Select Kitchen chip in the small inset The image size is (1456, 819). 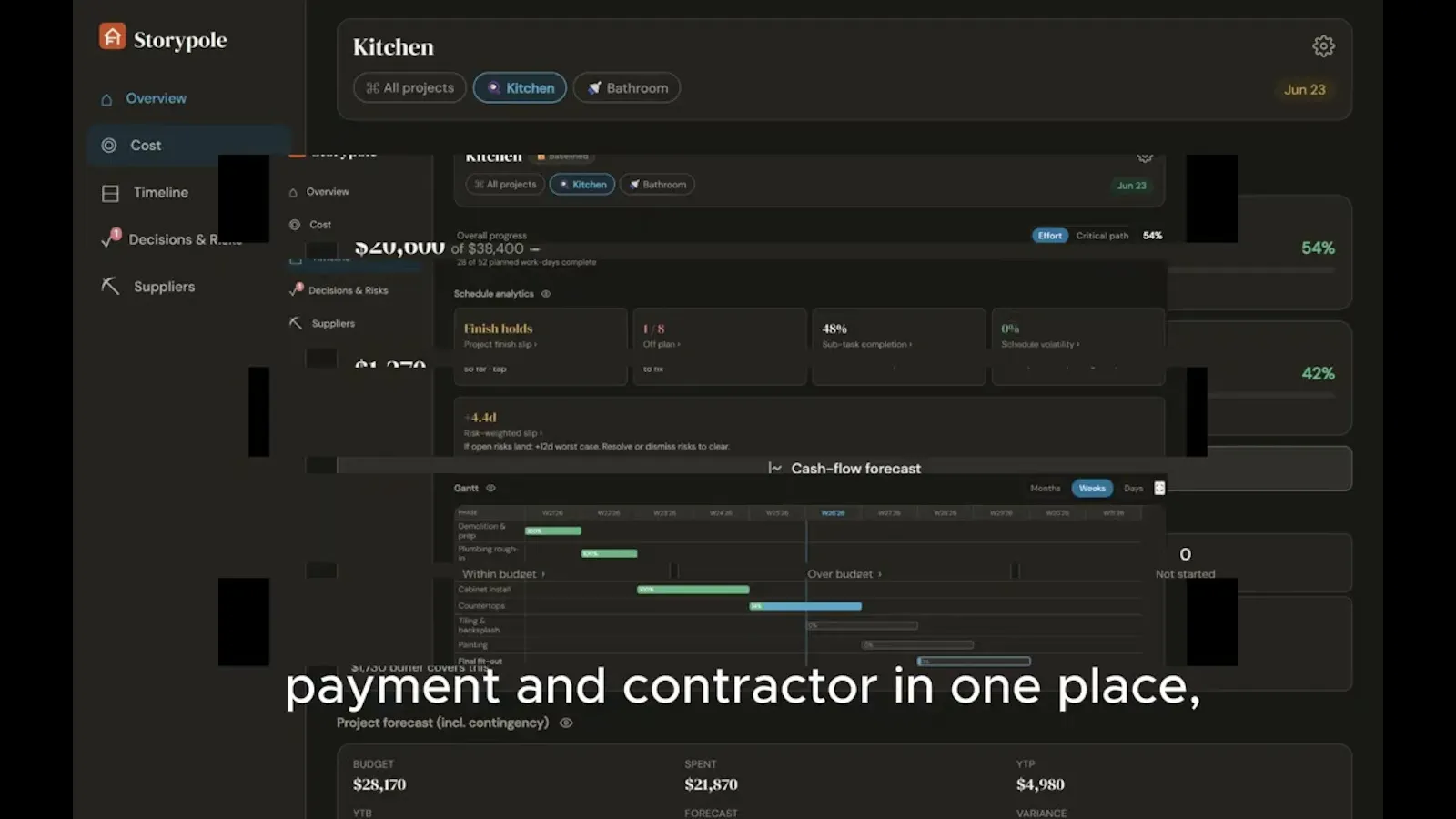pos(582,185)
